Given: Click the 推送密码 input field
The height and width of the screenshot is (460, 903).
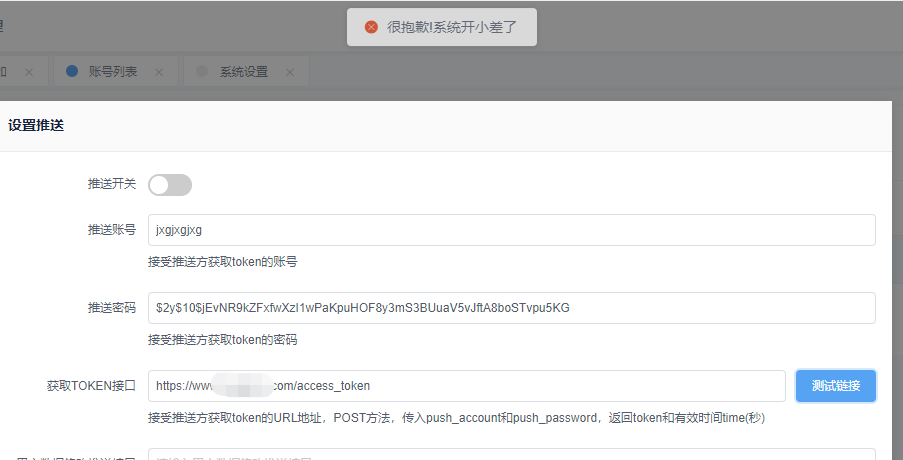Looking at the screenshot, I should 511,308.
